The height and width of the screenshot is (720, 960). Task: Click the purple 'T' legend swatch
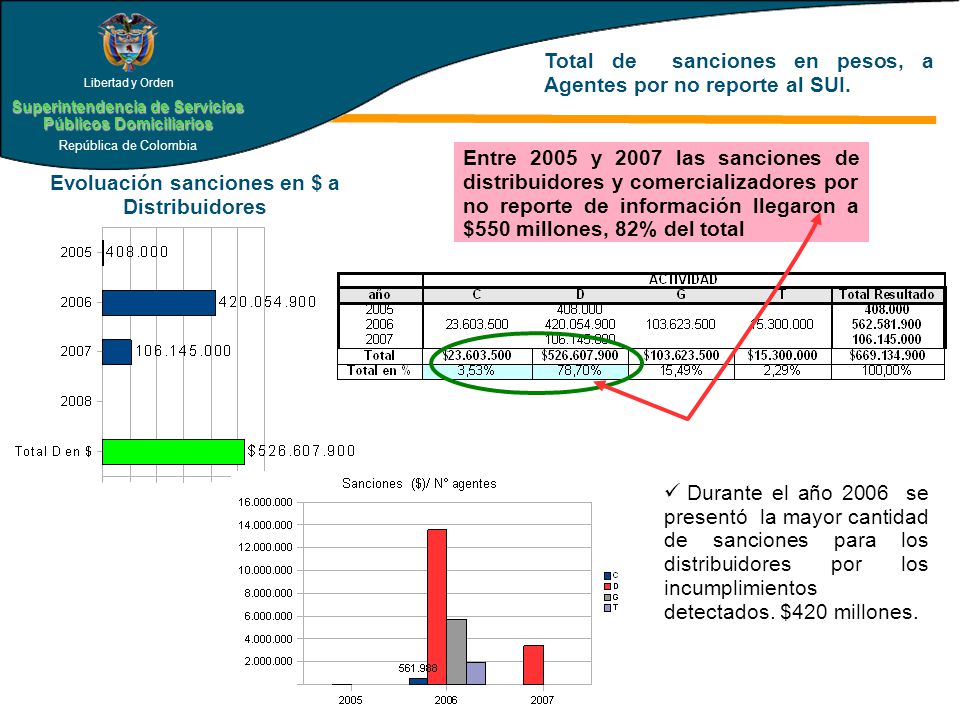(607, 608)
